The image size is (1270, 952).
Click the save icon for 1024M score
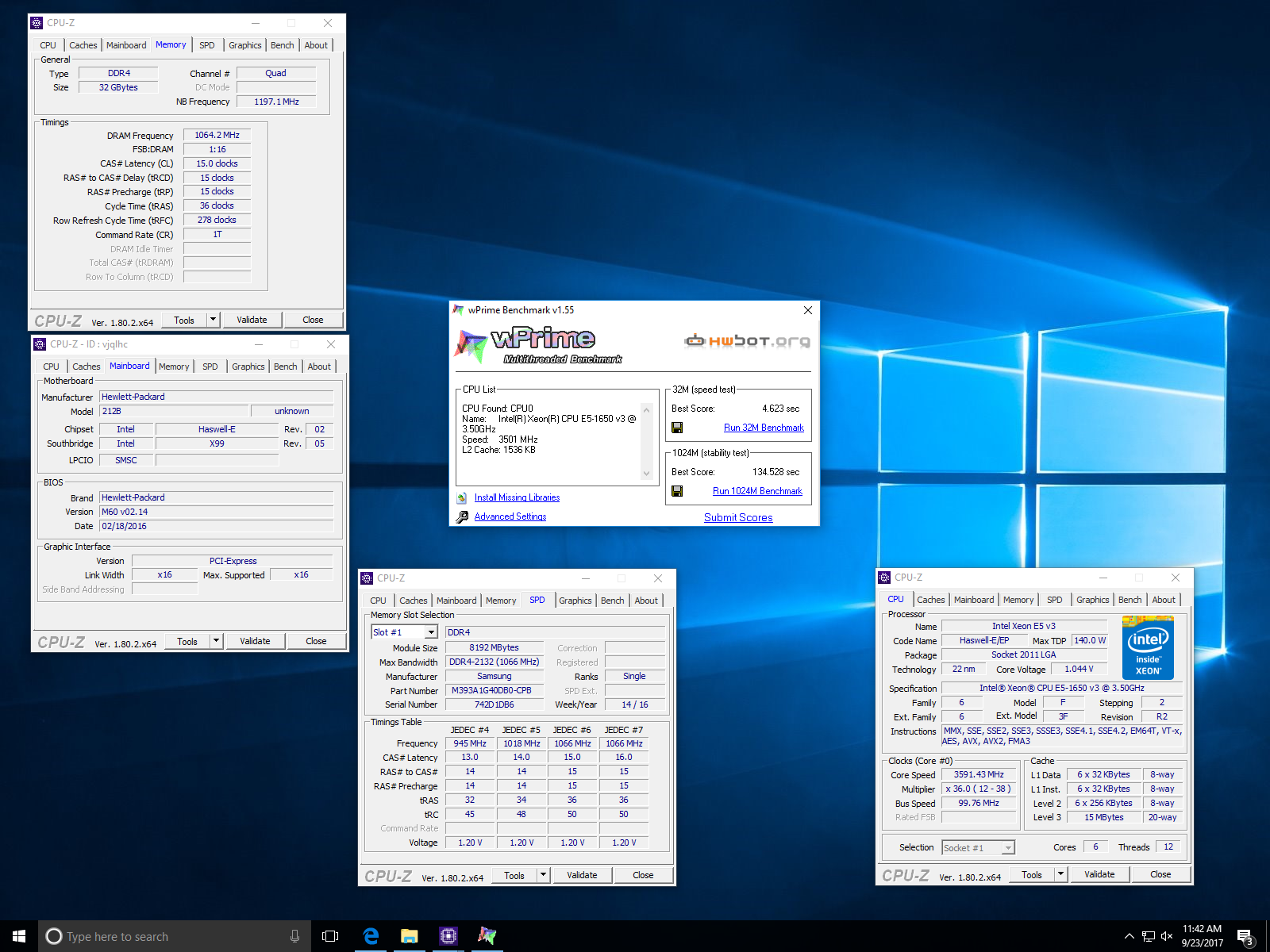pos(677,491)
